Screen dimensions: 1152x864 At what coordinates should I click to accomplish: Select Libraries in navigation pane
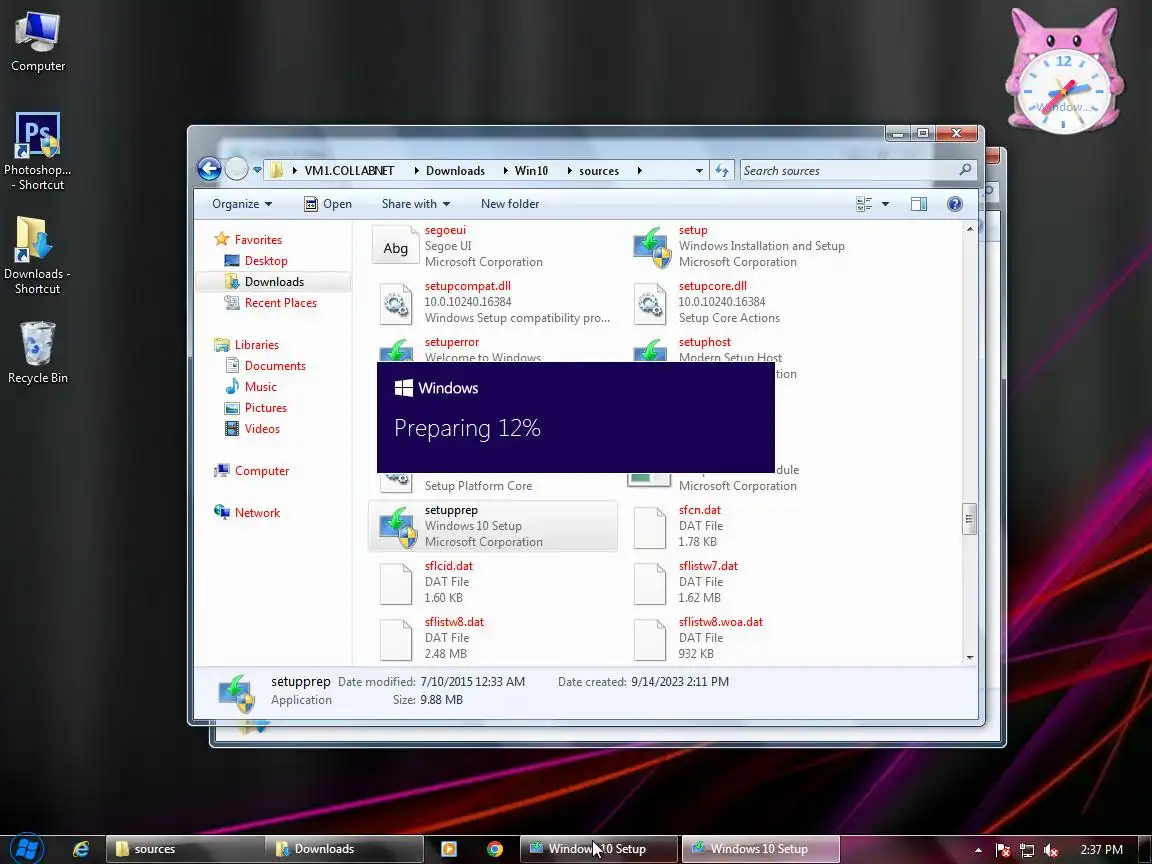(246, 345)
